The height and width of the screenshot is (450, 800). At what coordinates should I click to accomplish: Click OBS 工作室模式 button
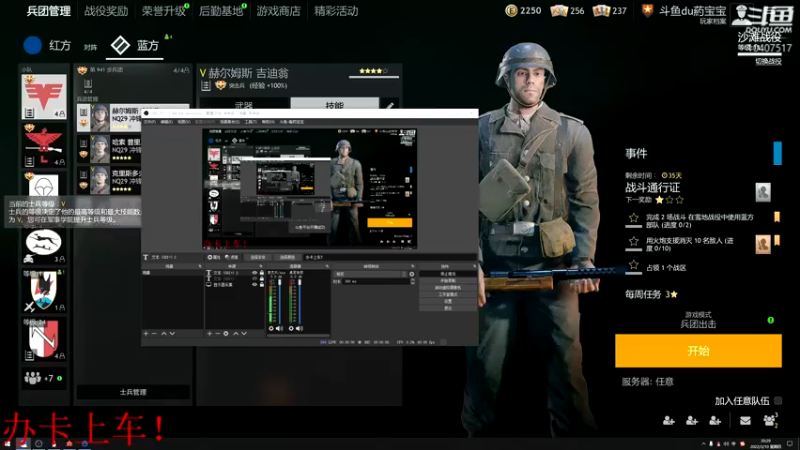coord(448,294)
